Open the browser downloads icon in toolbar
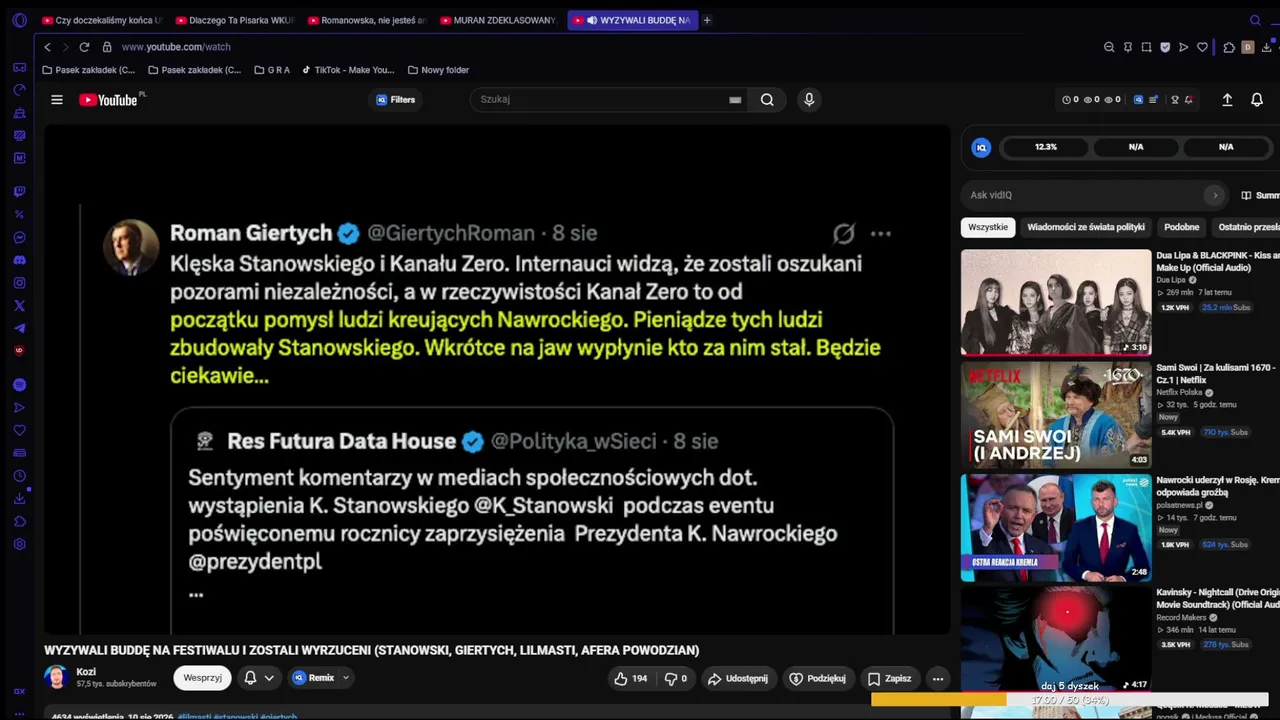 (x=1267, y=47)
